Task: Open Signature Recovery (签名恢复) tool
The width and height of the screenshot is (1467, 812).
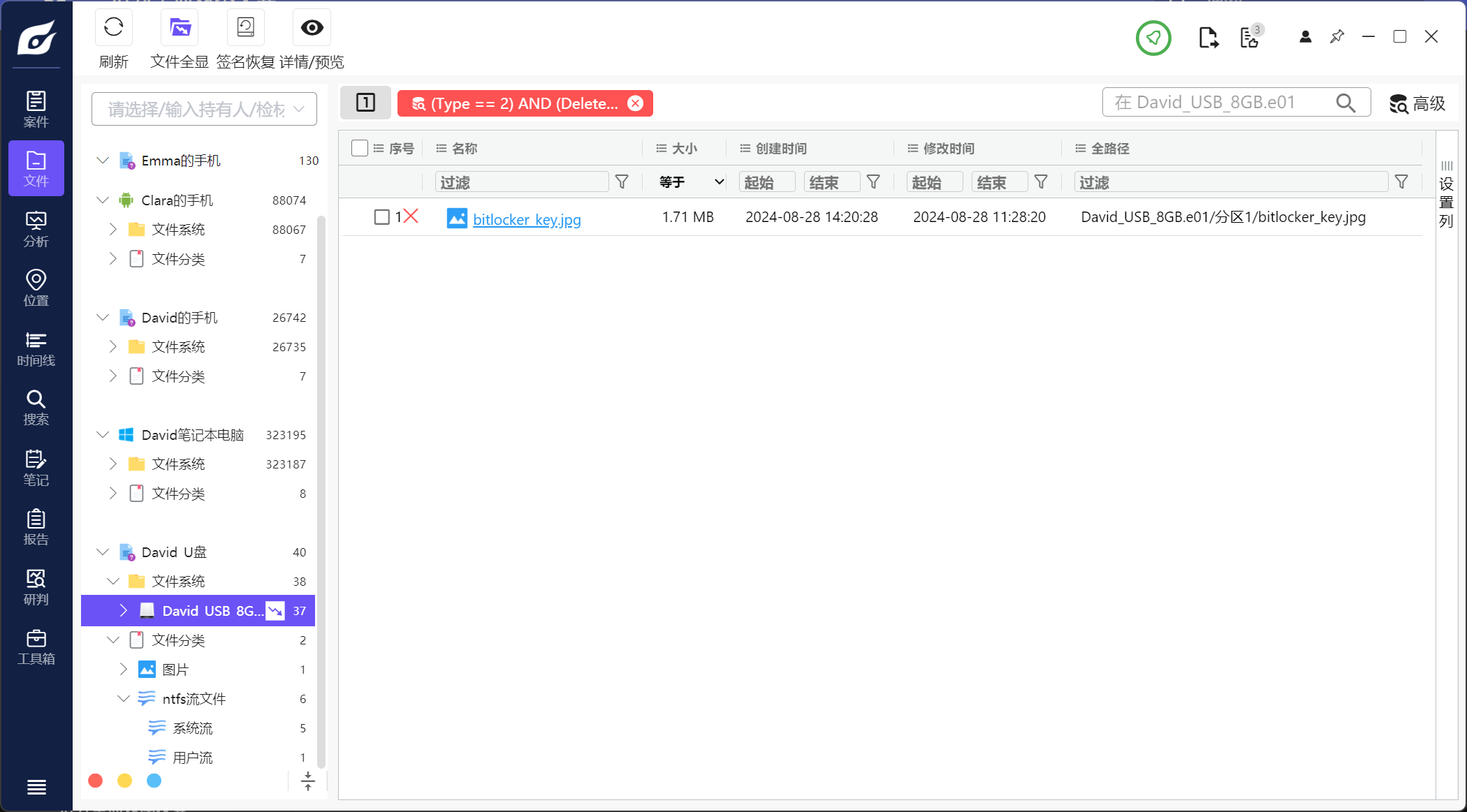Action: pos(245,28)
